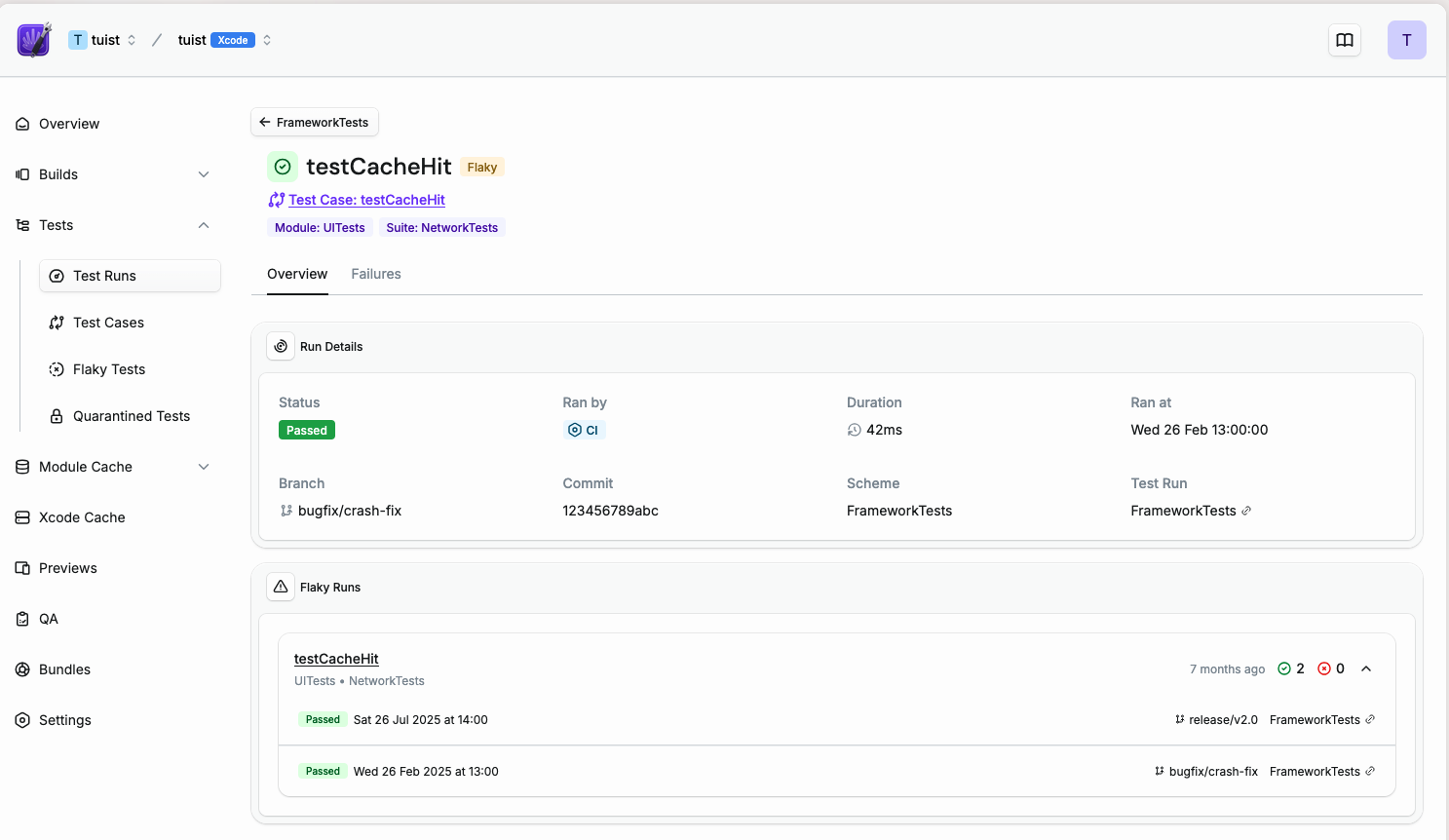Select the Overview tab
This screenshot has width=1449, height=840.
click(x=297, y=274)
